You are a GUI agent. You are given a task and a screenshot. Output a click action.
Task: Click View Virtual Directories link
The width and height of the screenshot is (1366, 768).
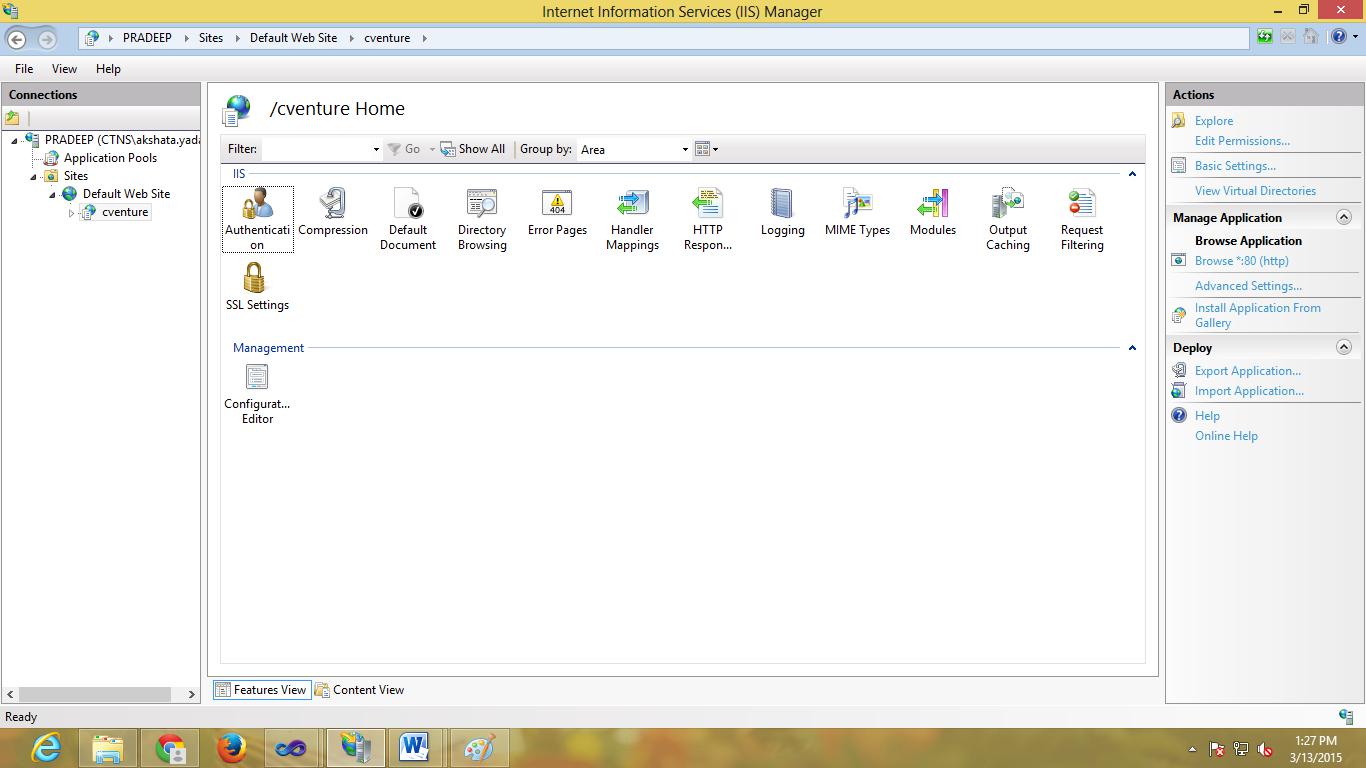click(x=1255, y=191)
